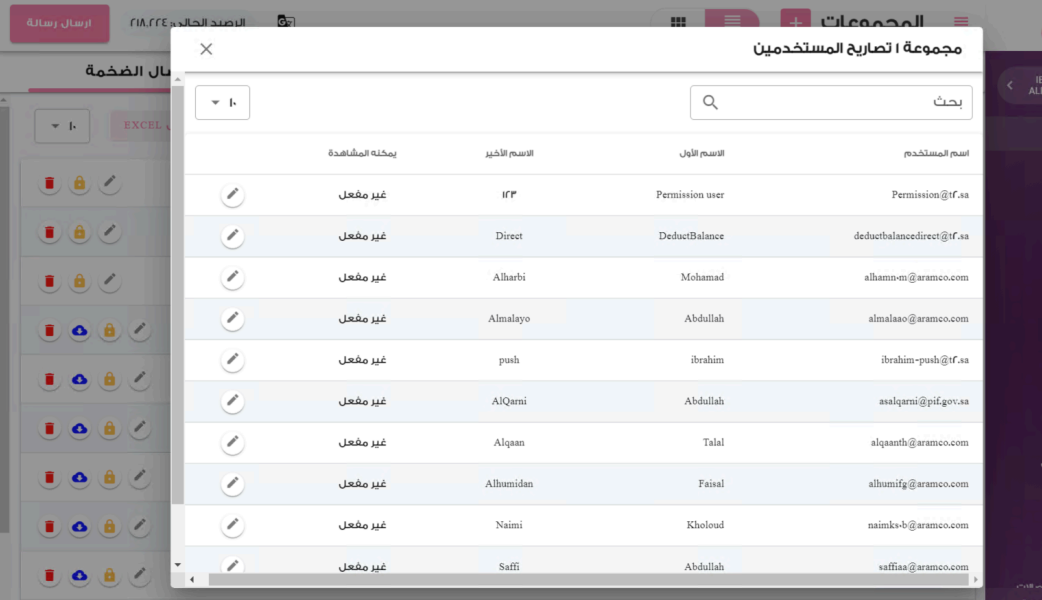
Task: Click the الاسم الأخير column header
Action: 509,153
